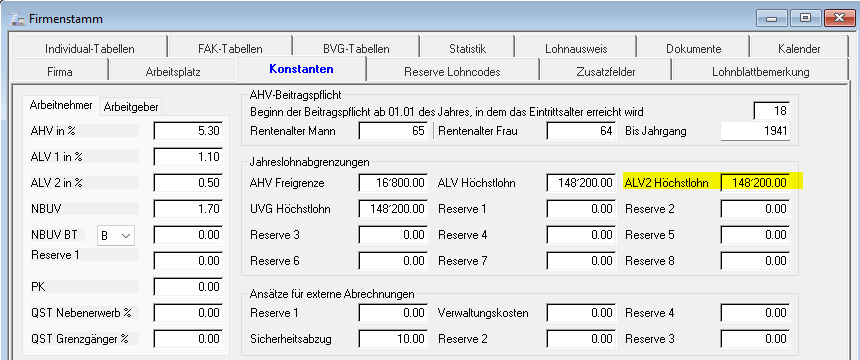This screenshot has height=360, width=860.
Task: Click the AHV-Beitragspflicht group title
Action: pyautogui.click(x=295, y=95)
